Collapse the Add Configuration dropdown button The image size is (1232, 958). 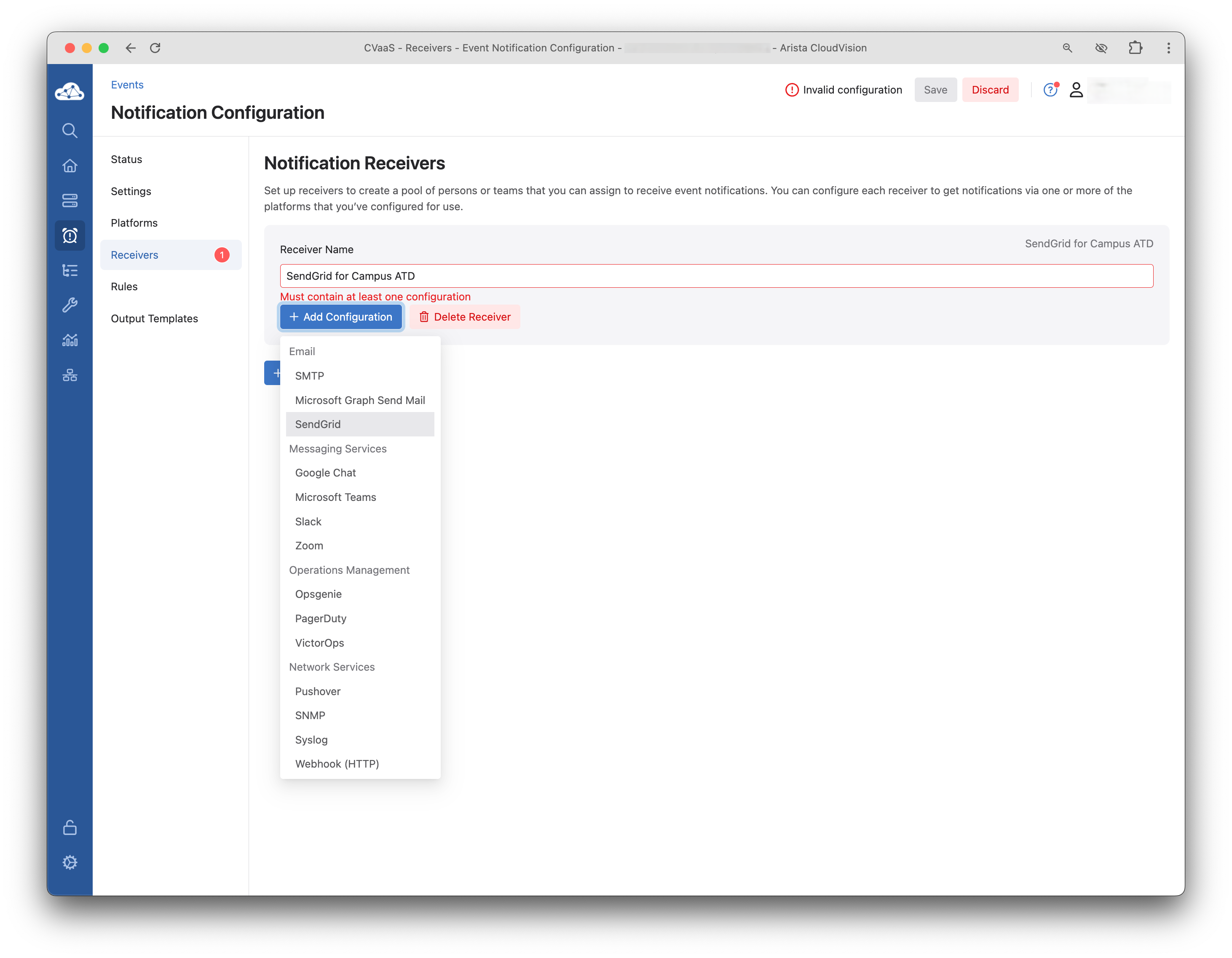click(341, 317)
